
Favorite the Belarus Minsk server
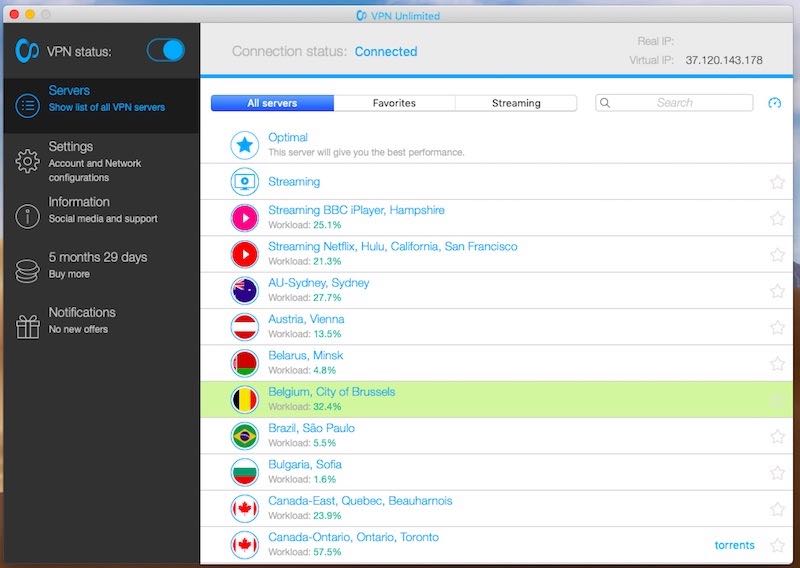tap(777, 363)
